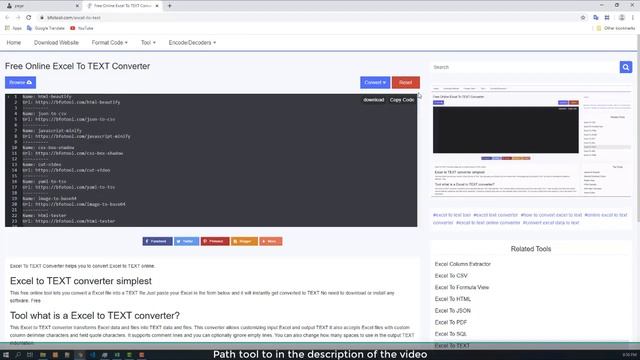640x360 pixels.
Task: Open the Excel To Formula View link
Action: click(462, 287)
